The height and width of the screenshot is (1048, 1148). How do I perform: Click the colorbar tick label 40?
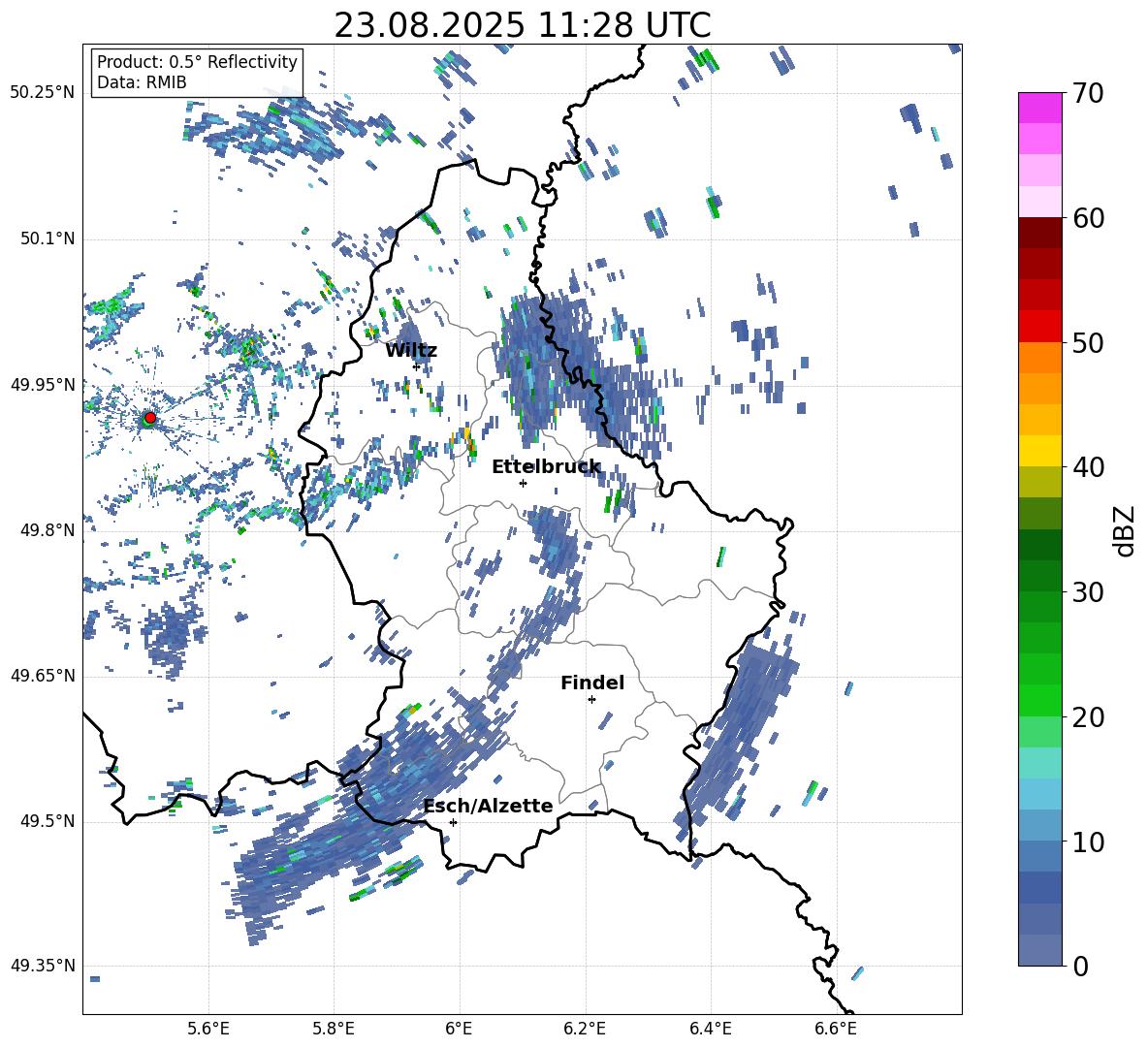1089,467
